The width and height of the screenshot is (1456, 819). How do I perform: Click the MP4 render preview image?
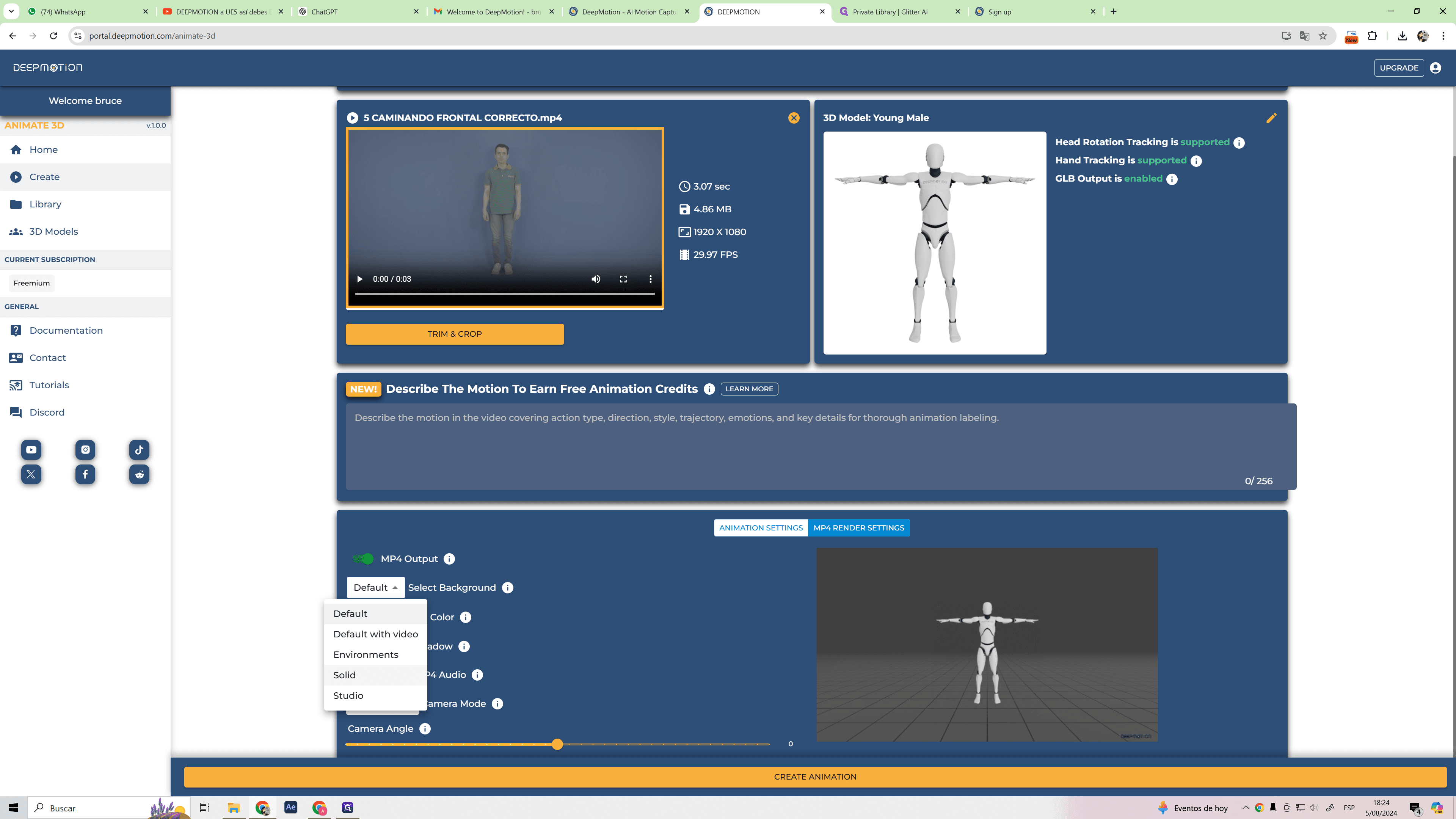pyautogui.click(x=987, y=644)
